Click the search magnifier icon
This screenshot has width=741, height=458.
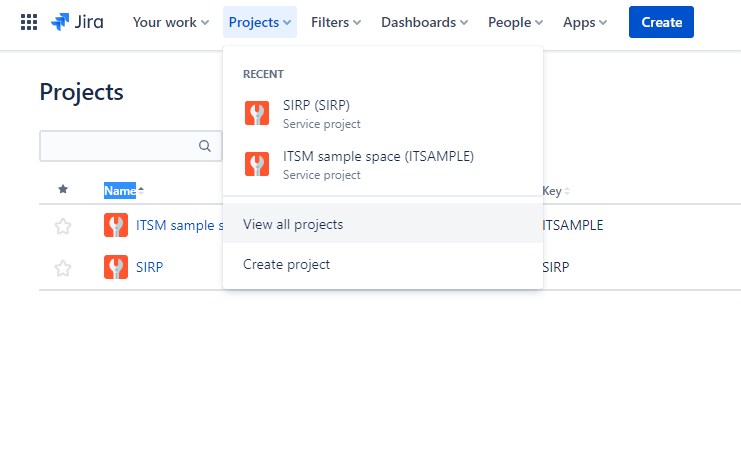click(x=205, y=146)
